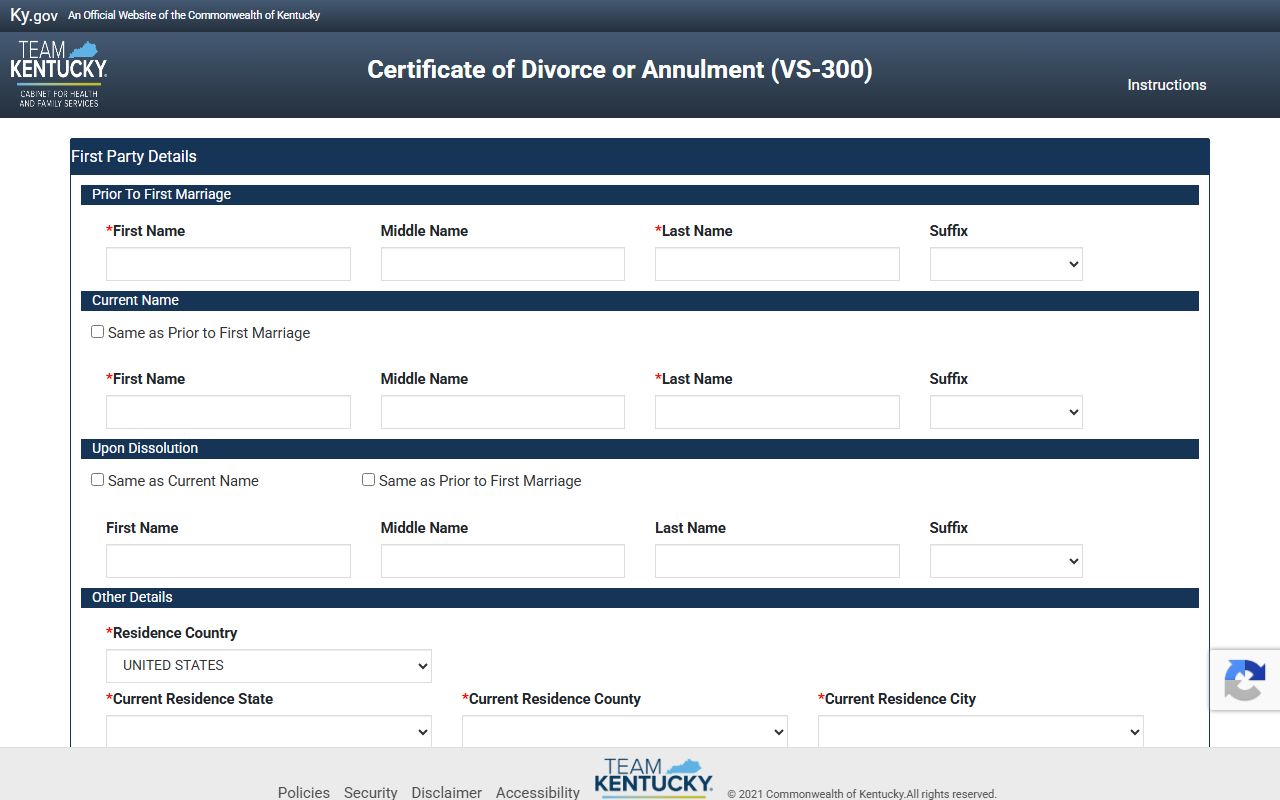Check Same as Prior to First Marriage under Current Name
The height and width of the screenshot is (800, 1280).
tap(98, 332)
